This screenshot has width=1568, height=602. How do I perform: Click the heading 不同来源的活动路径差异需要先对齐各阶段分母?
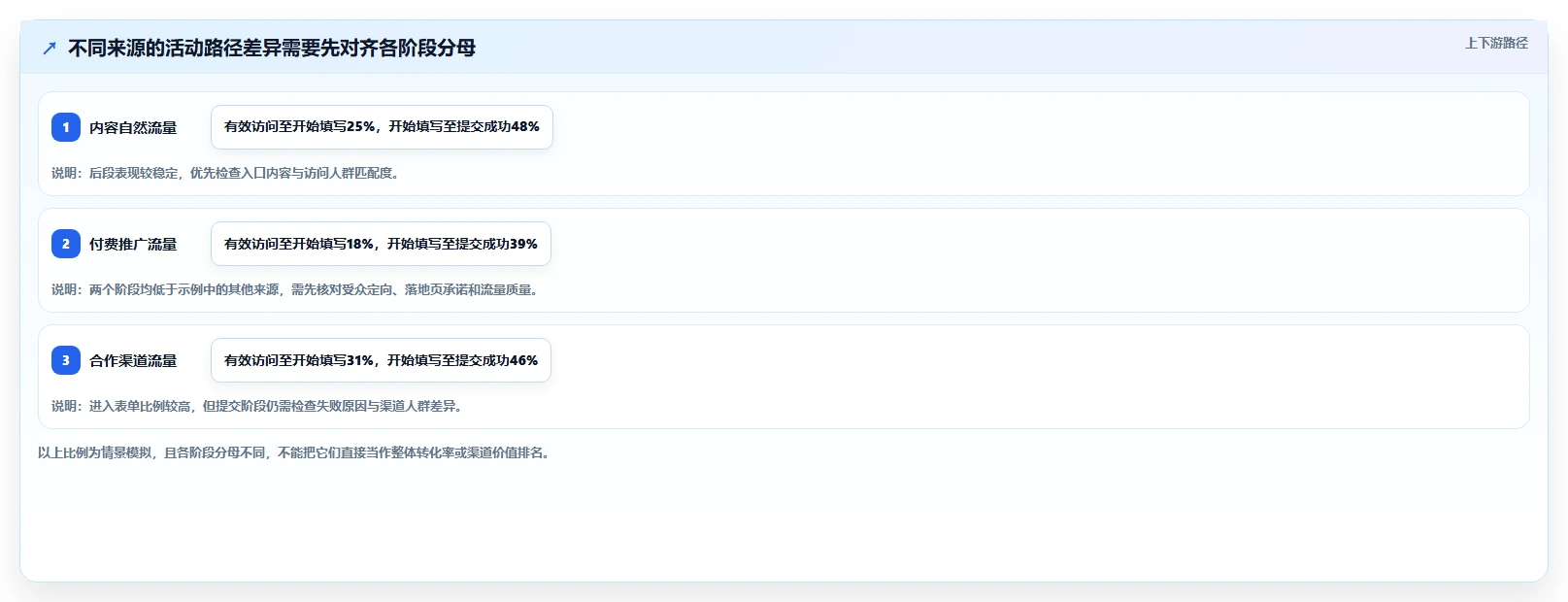pos(272,48)
